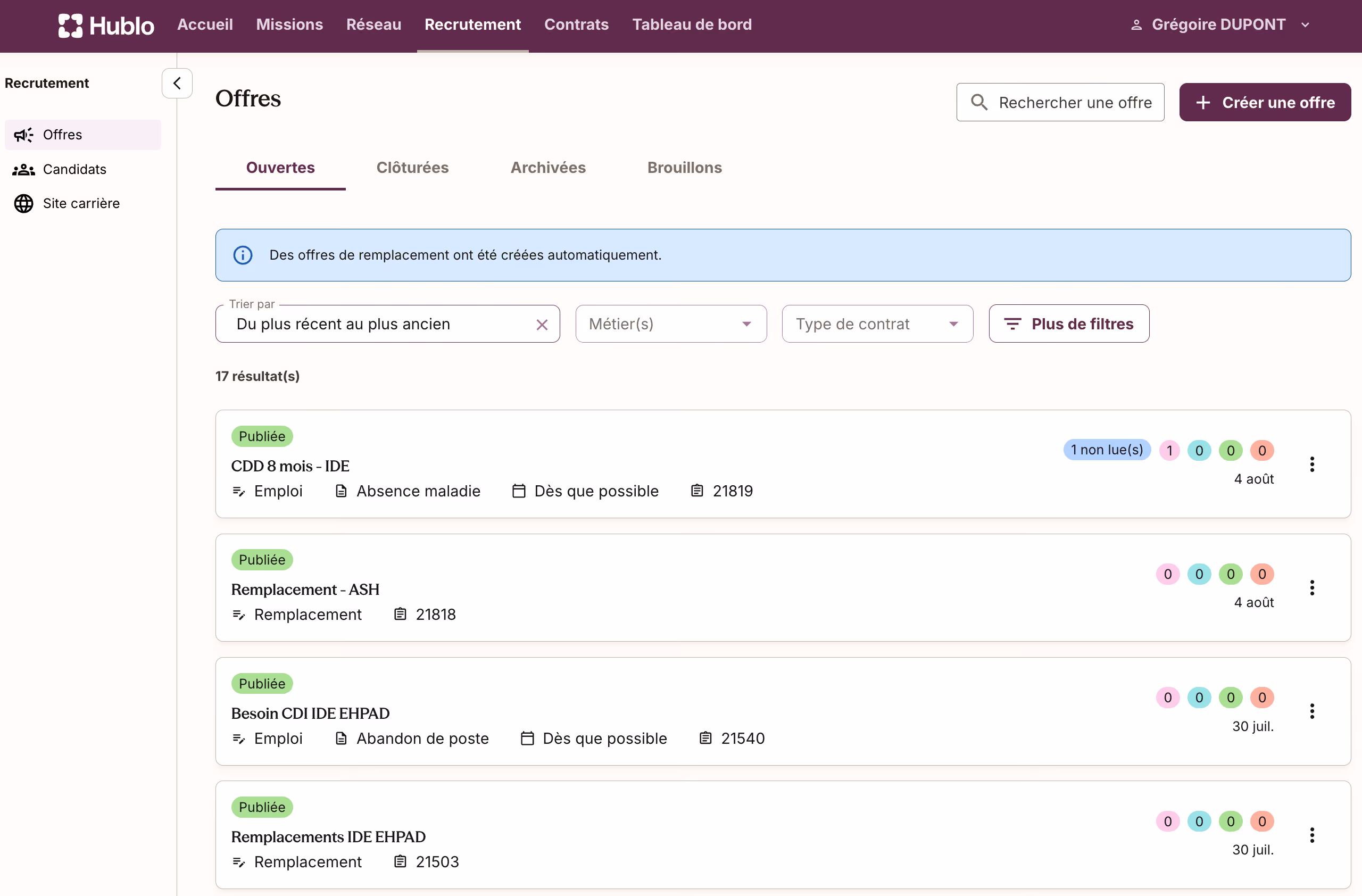This screenshot has height=896, width=1362.
Task: Go to Tableau de bord in navigation
Action: pyautogui.click(x=692, y=24)
